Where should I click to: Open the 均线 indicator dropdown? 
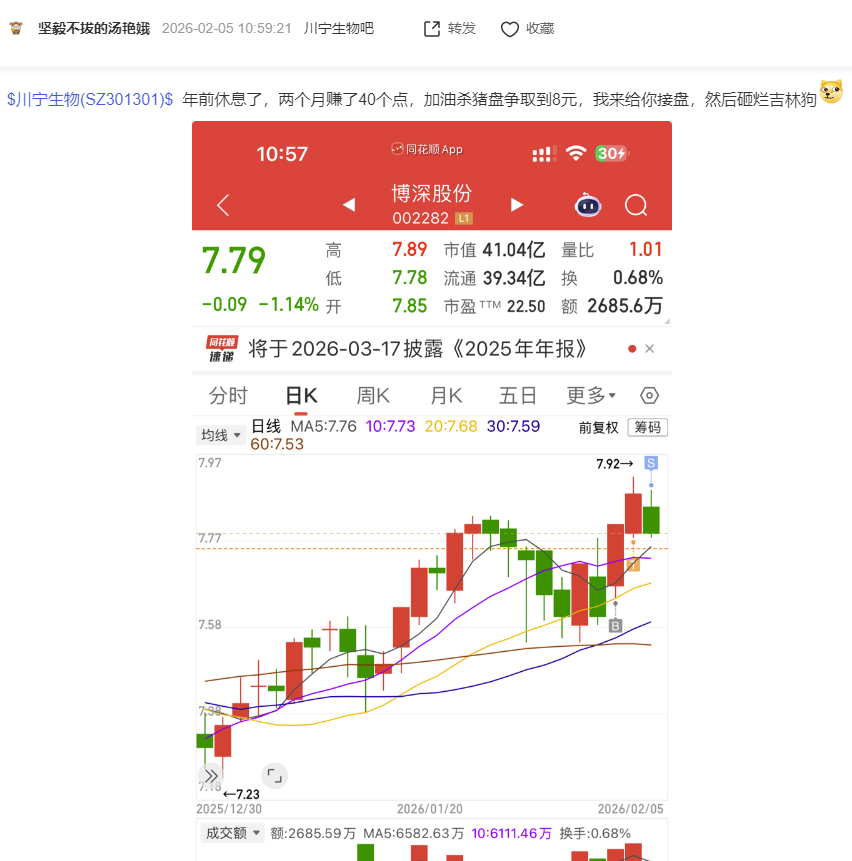221,435
